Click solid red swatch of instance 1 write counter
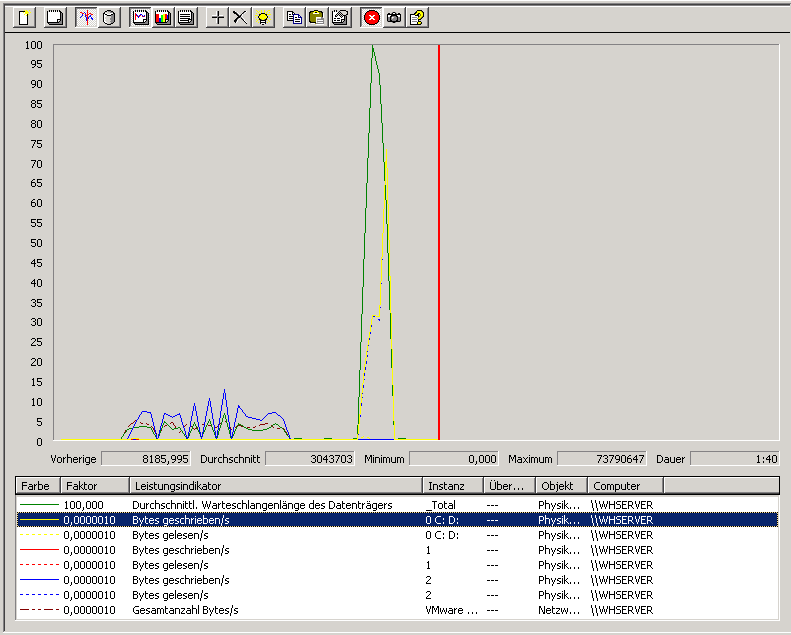This screenshot has width=791, height=635. click(x=39, y=550)
